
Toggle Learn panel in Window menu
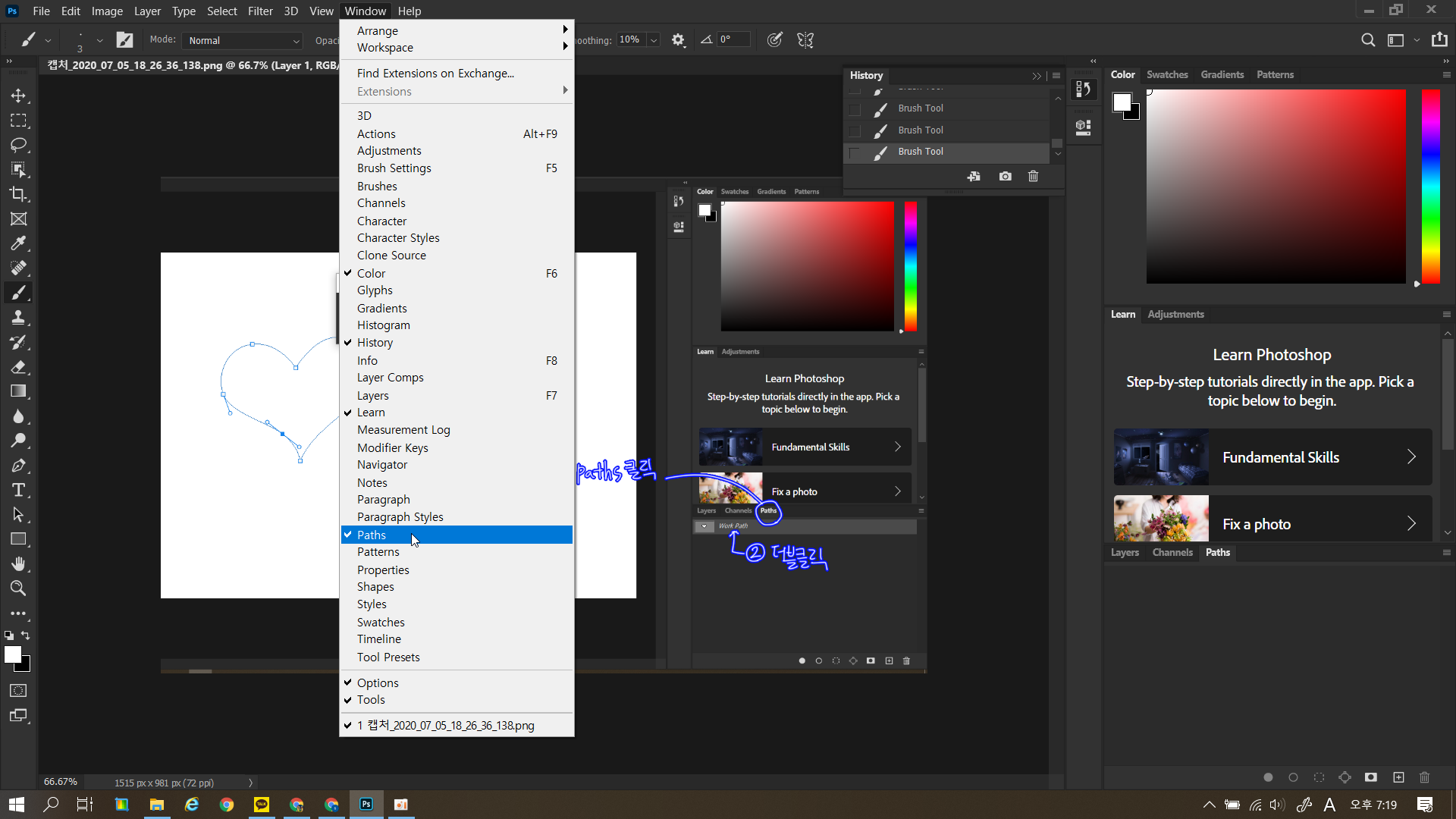(371, 413)
